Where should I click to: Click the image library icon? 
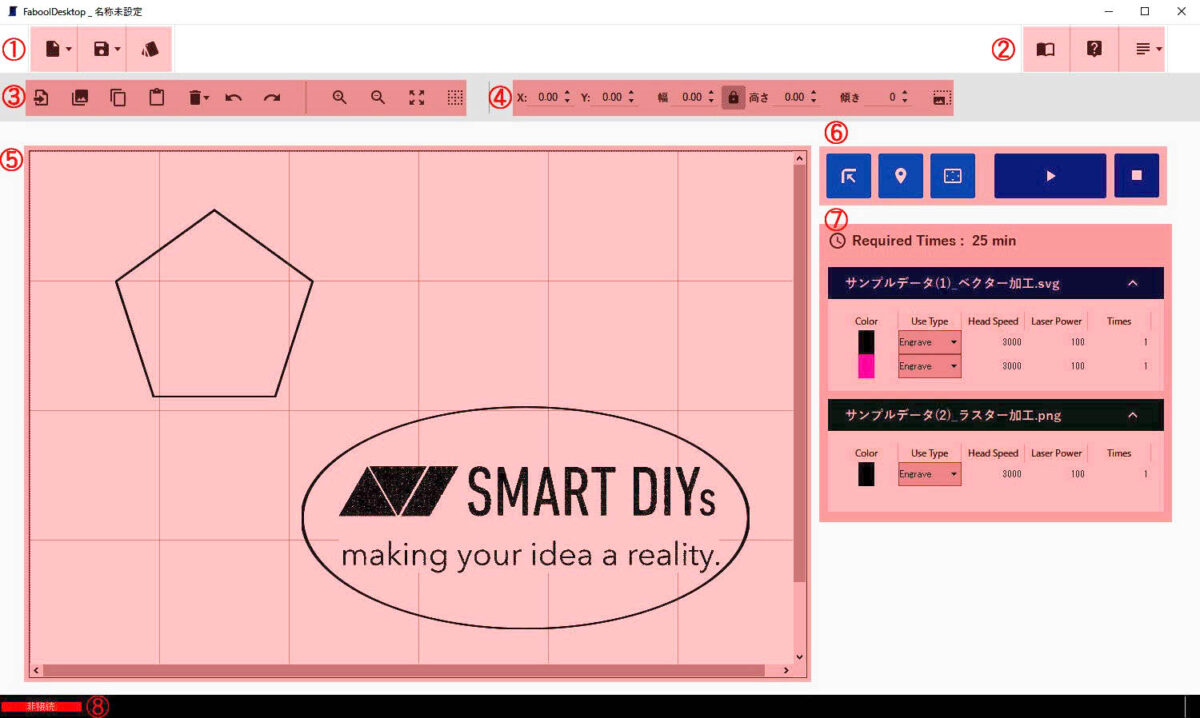click(80, 98)
